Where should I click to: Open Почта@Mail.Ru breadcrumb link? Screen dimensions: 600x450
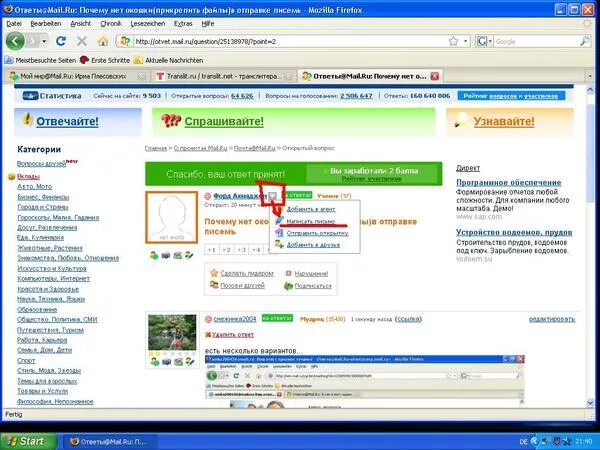pos(254,148)
